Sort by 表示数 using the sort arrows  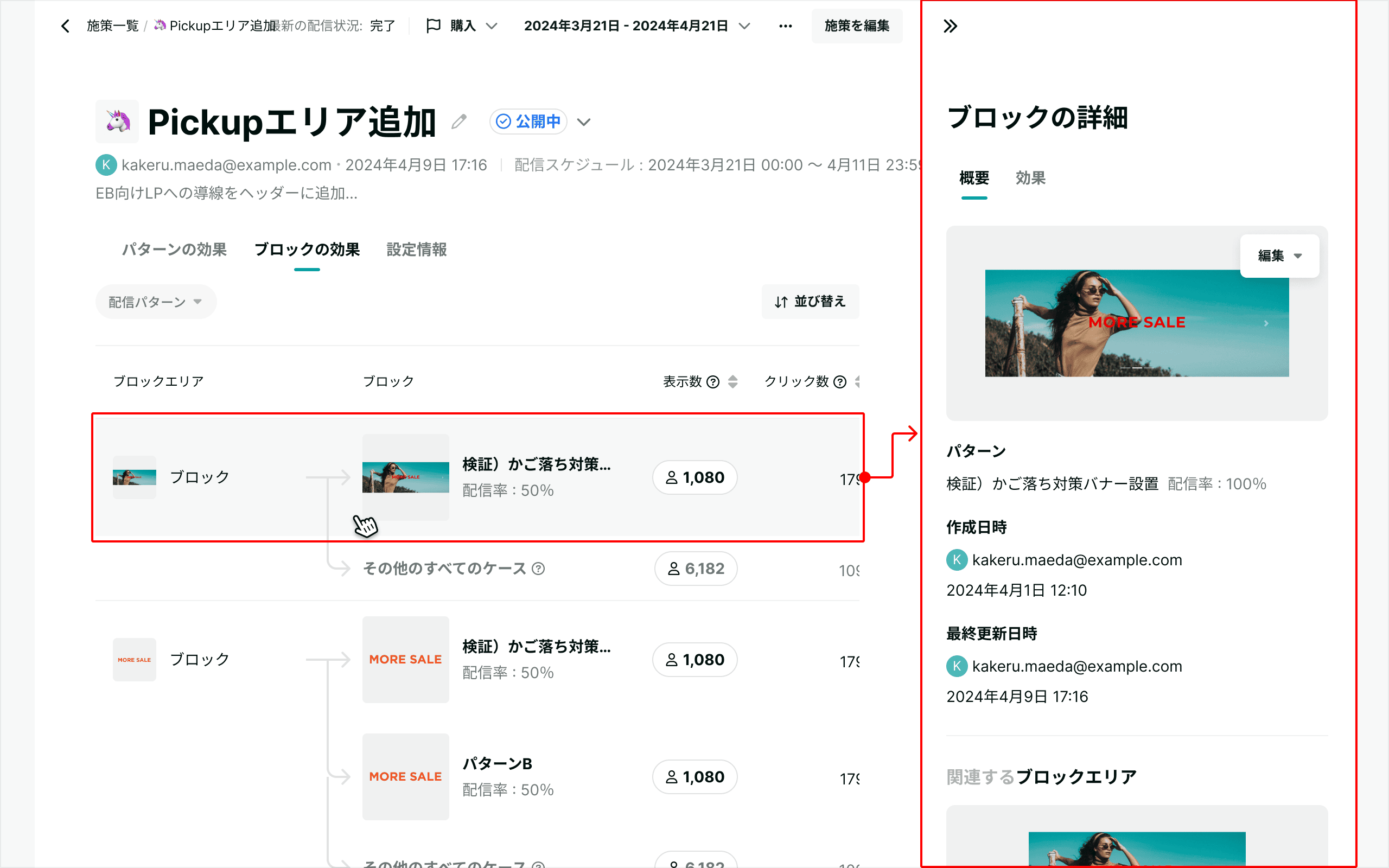tap(733, 382)
